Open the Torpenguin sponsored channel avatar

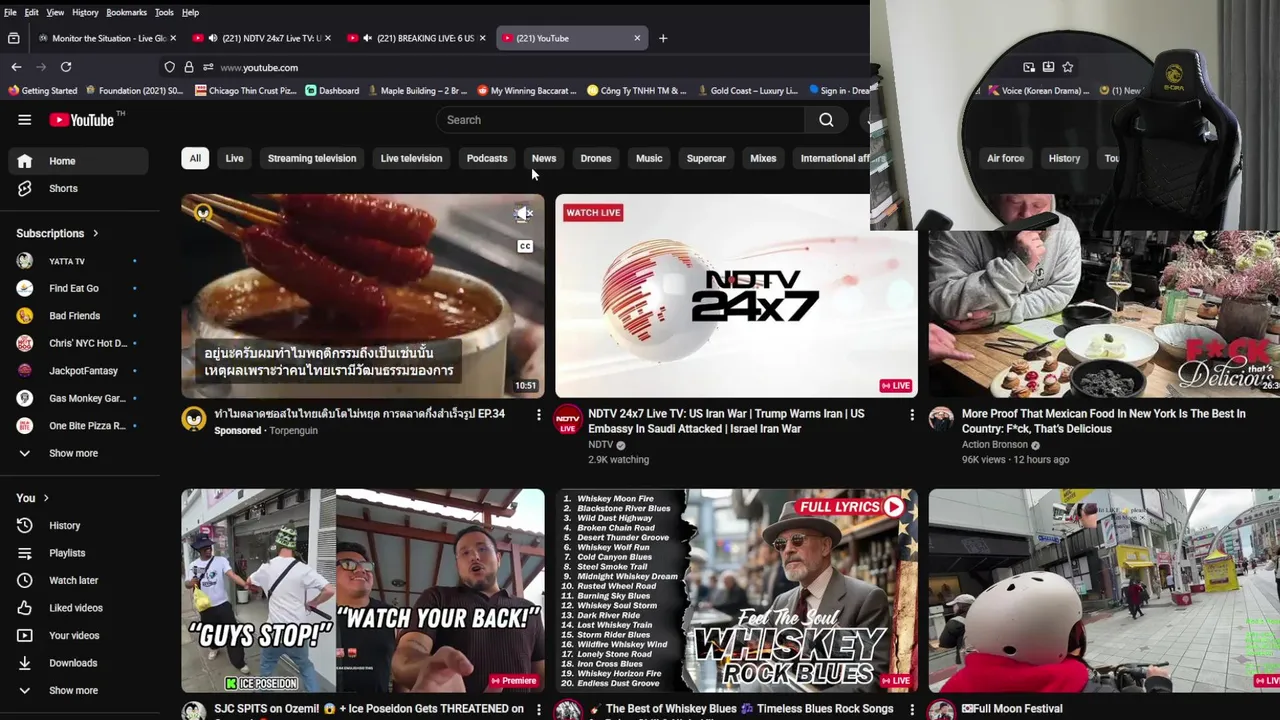point(194,419)
